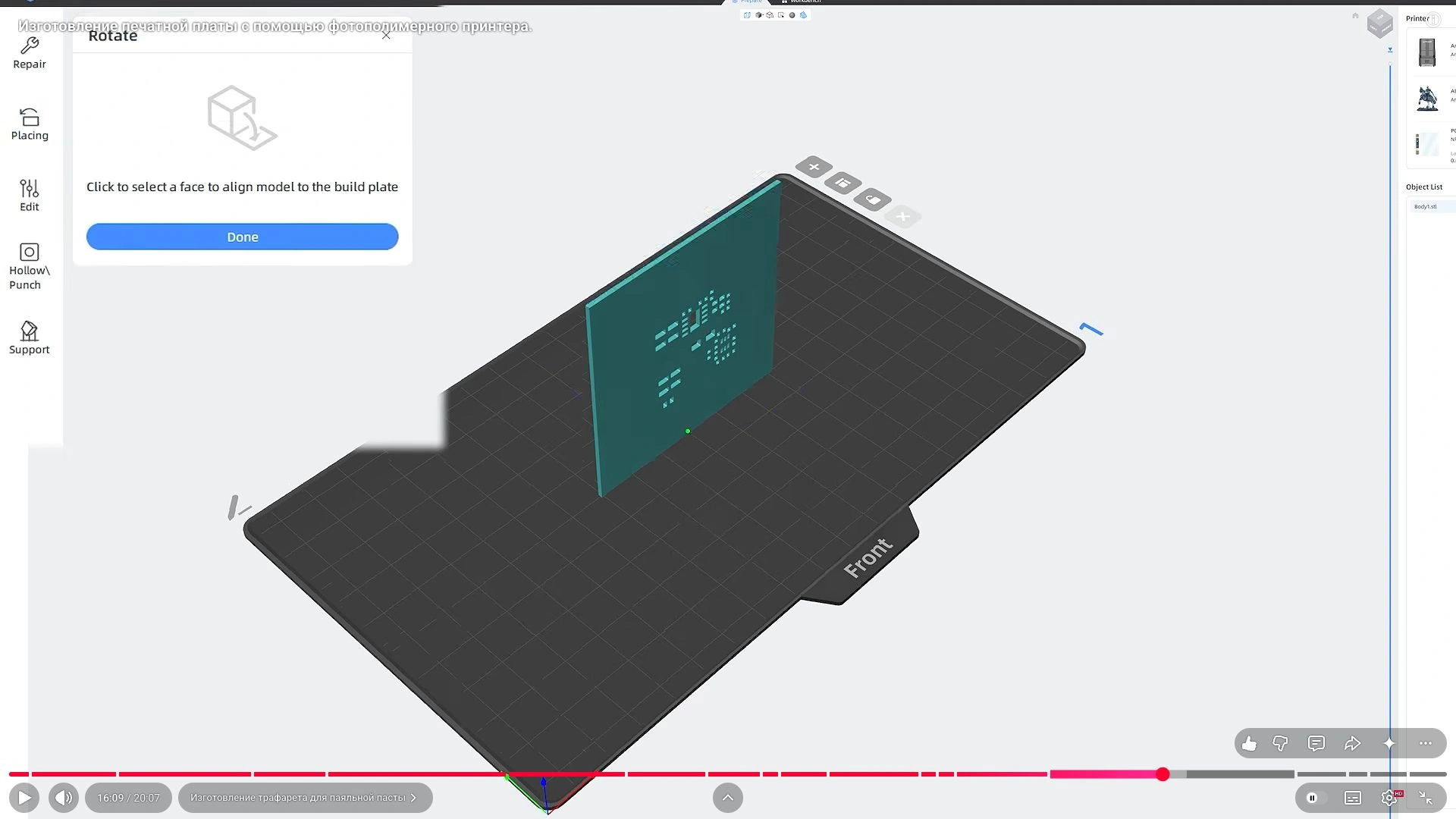Image resolution: width=1456 pixels, height=819 pixels.
Task: Open the Support tool
Action: click(x=30, y=338)
